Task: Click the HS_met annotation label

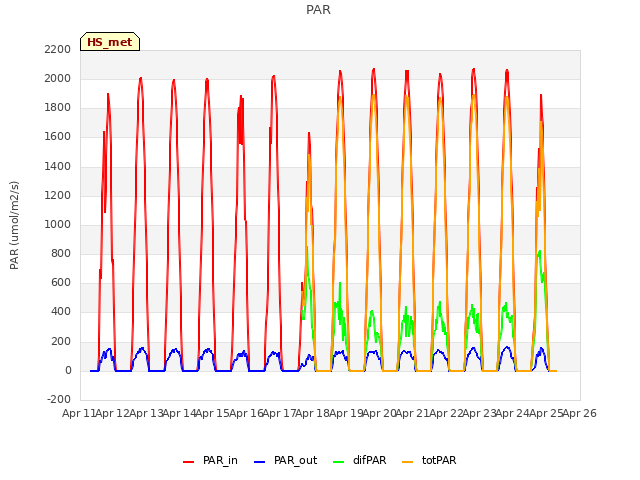Action: 110,42
